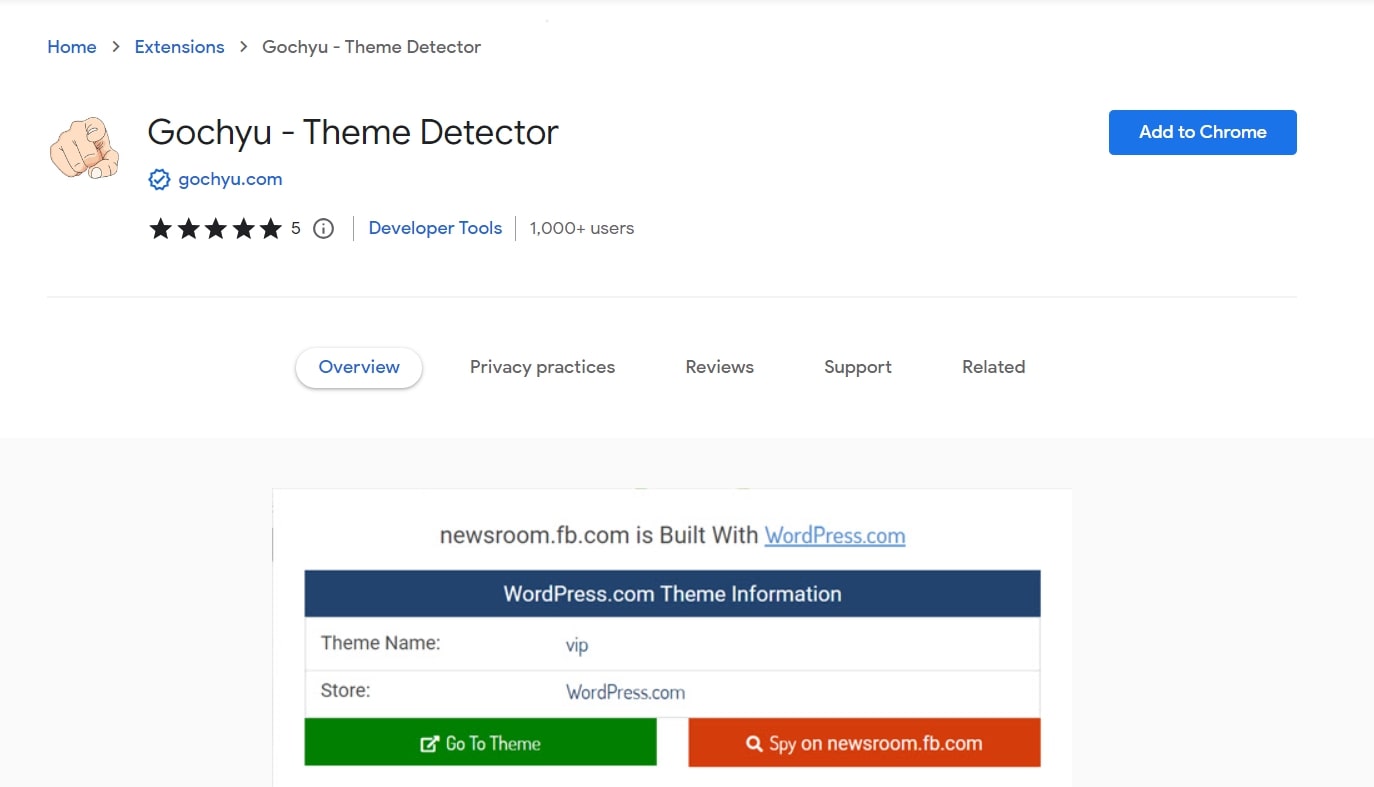Switch to the Privacy practices tab
1374x787 pixels.
coord(542,367)
